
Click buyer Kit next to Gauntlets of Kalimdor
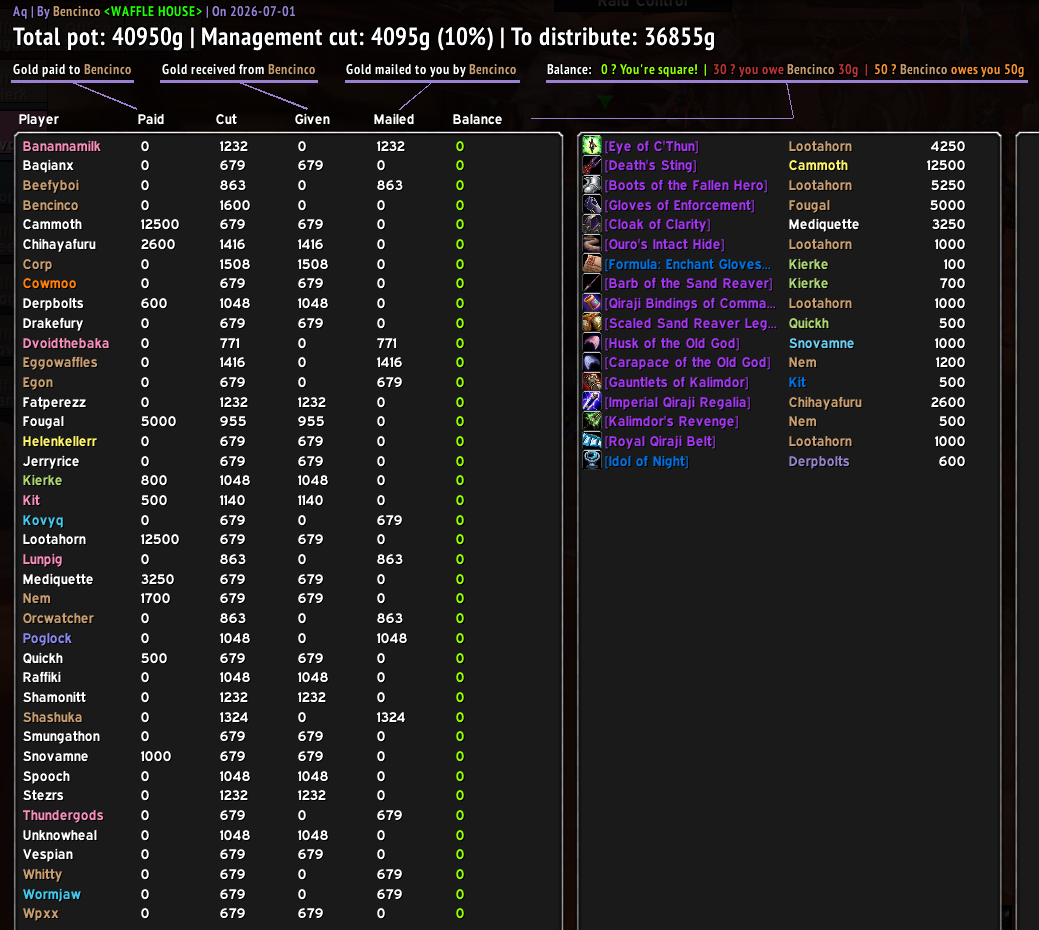(x=797, y=382)
